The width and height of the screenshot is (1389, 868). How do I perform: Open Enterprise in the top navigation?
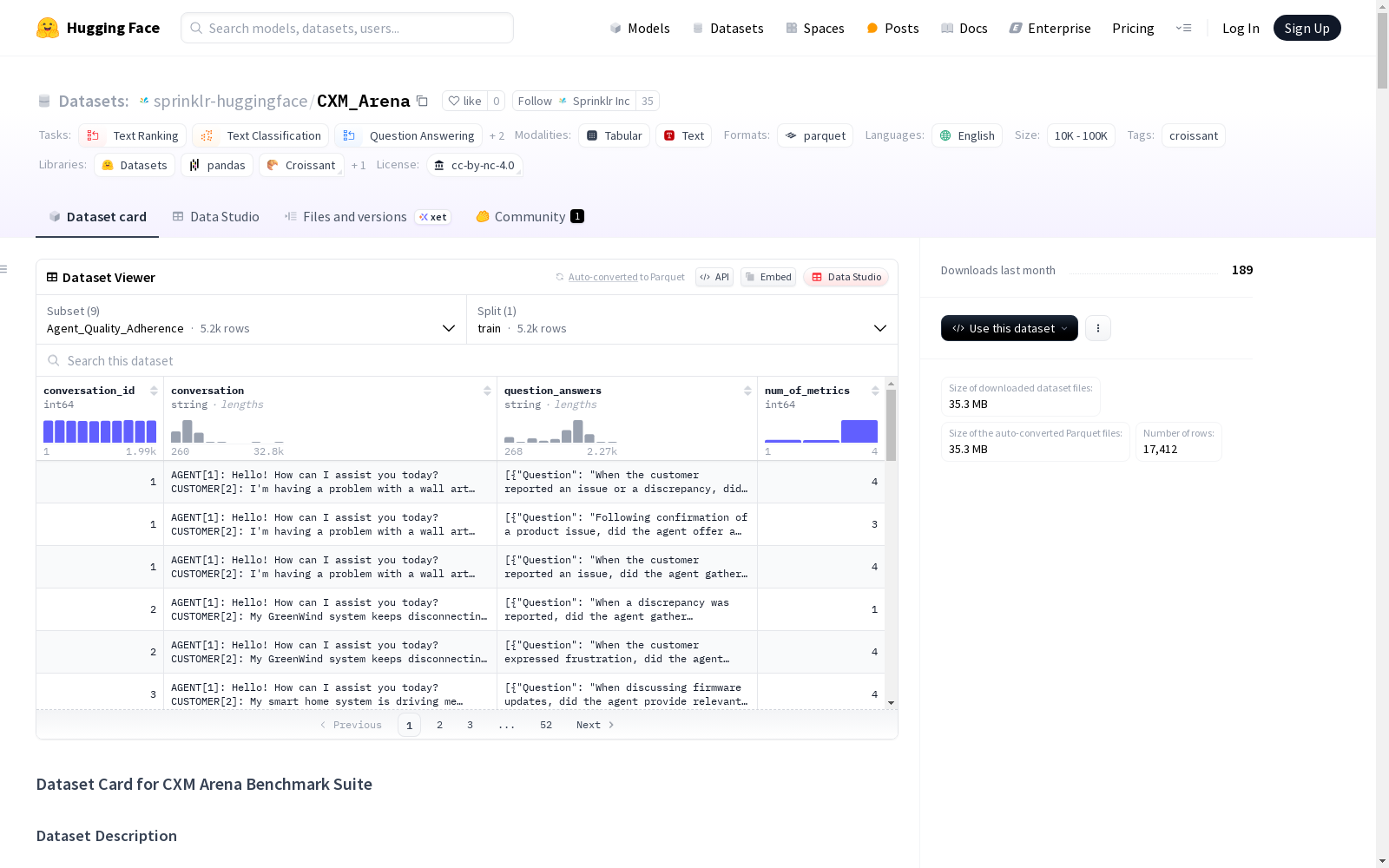tap(1050, 28)
